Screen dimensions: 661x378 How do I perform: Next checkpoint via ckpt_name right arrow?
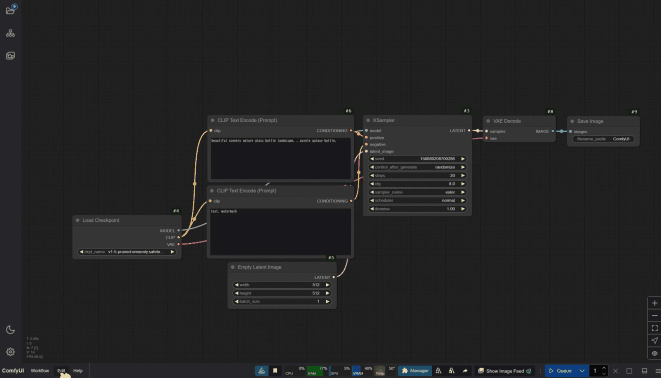172,252
